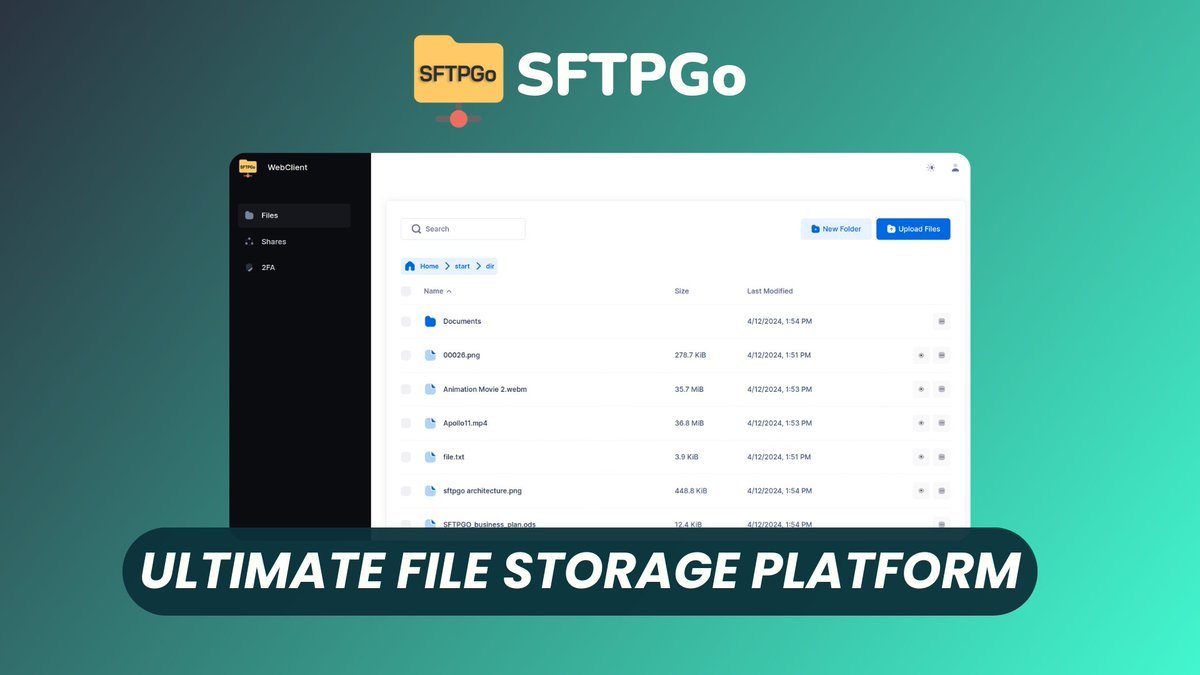Click the file icon for Apollo11.mp4
Viewport: 1200px width, 675px height.
(x=430, y=423)
